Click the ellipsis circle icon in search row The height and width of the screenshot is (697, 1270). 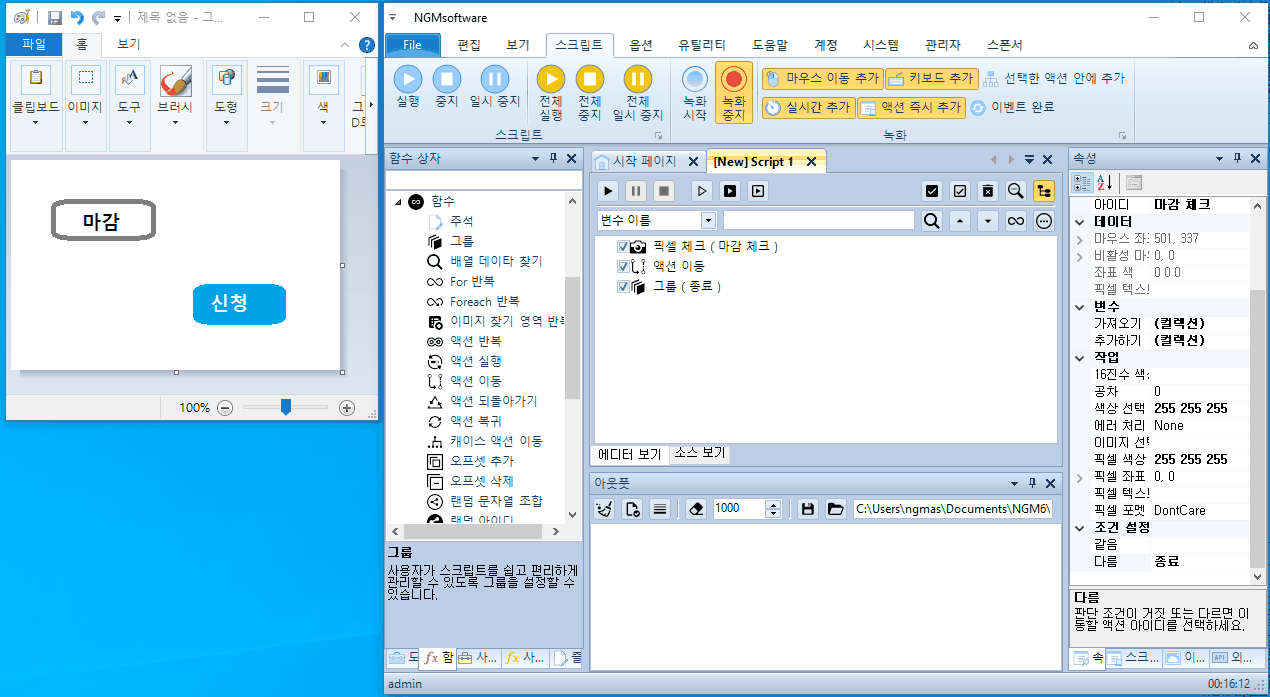(x=1044, y=220)
